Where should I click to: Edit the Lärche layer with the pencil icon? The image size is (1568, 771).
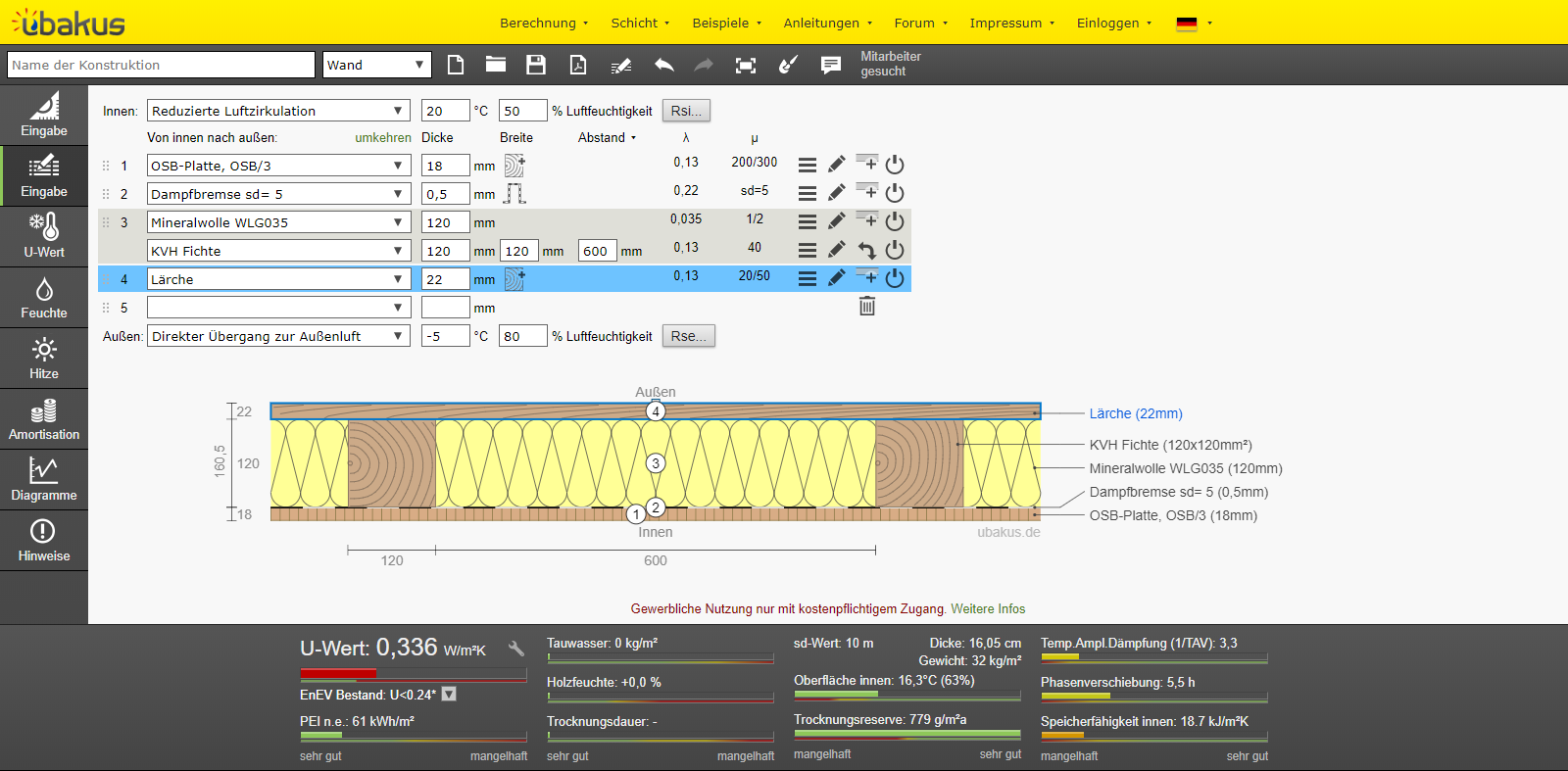tap(836, 278)
